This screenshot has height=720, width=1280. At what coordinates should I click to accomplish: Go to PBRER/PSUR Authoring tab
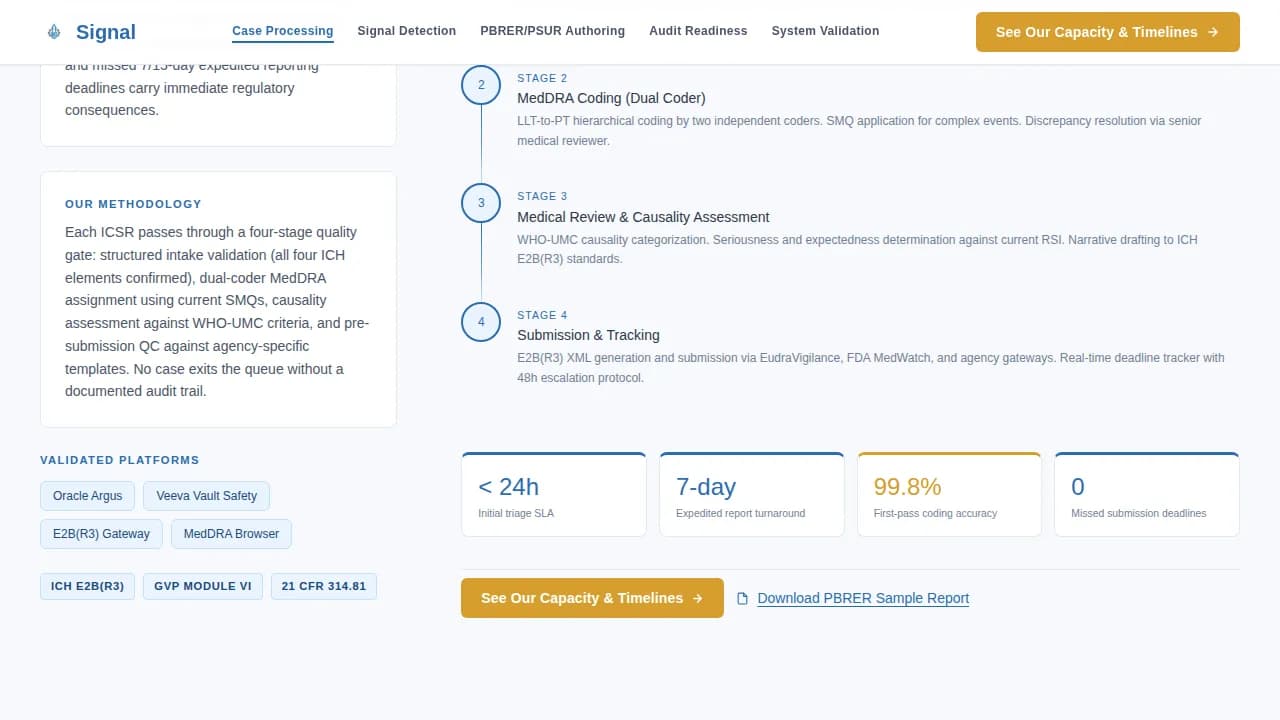pyautogui.click(x=552, y=31)
